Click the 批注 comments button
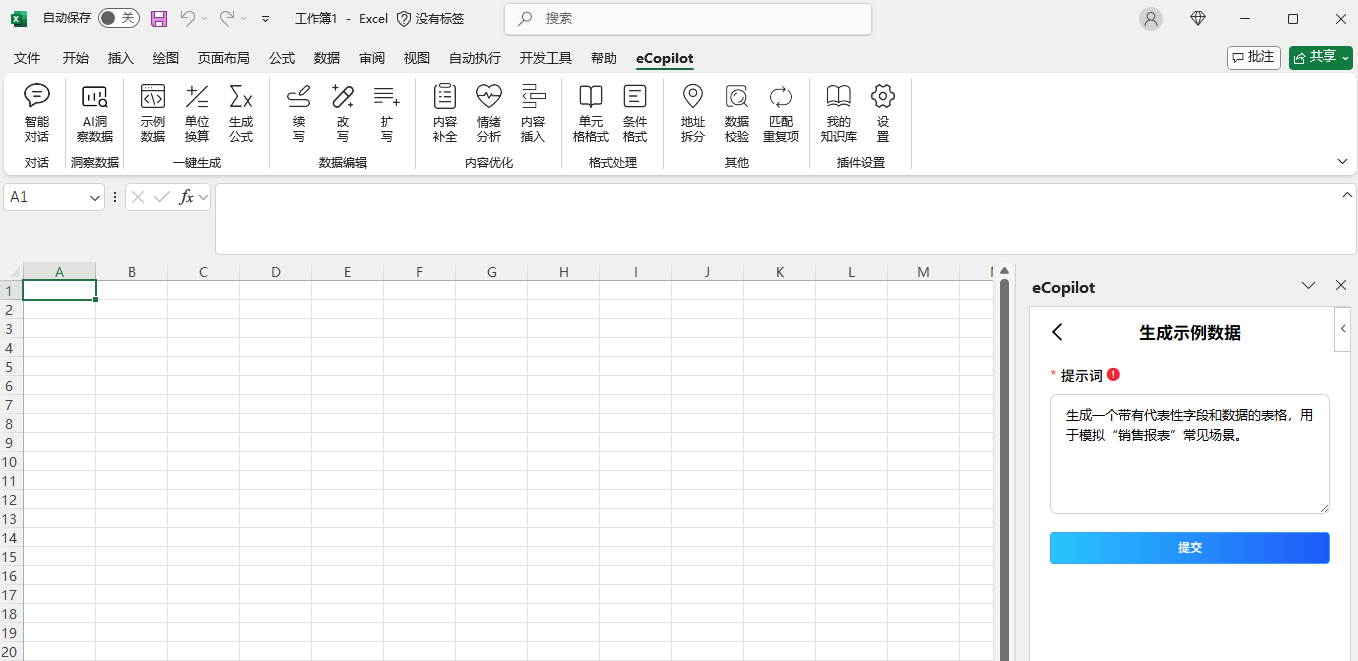 click(1253, 57)
